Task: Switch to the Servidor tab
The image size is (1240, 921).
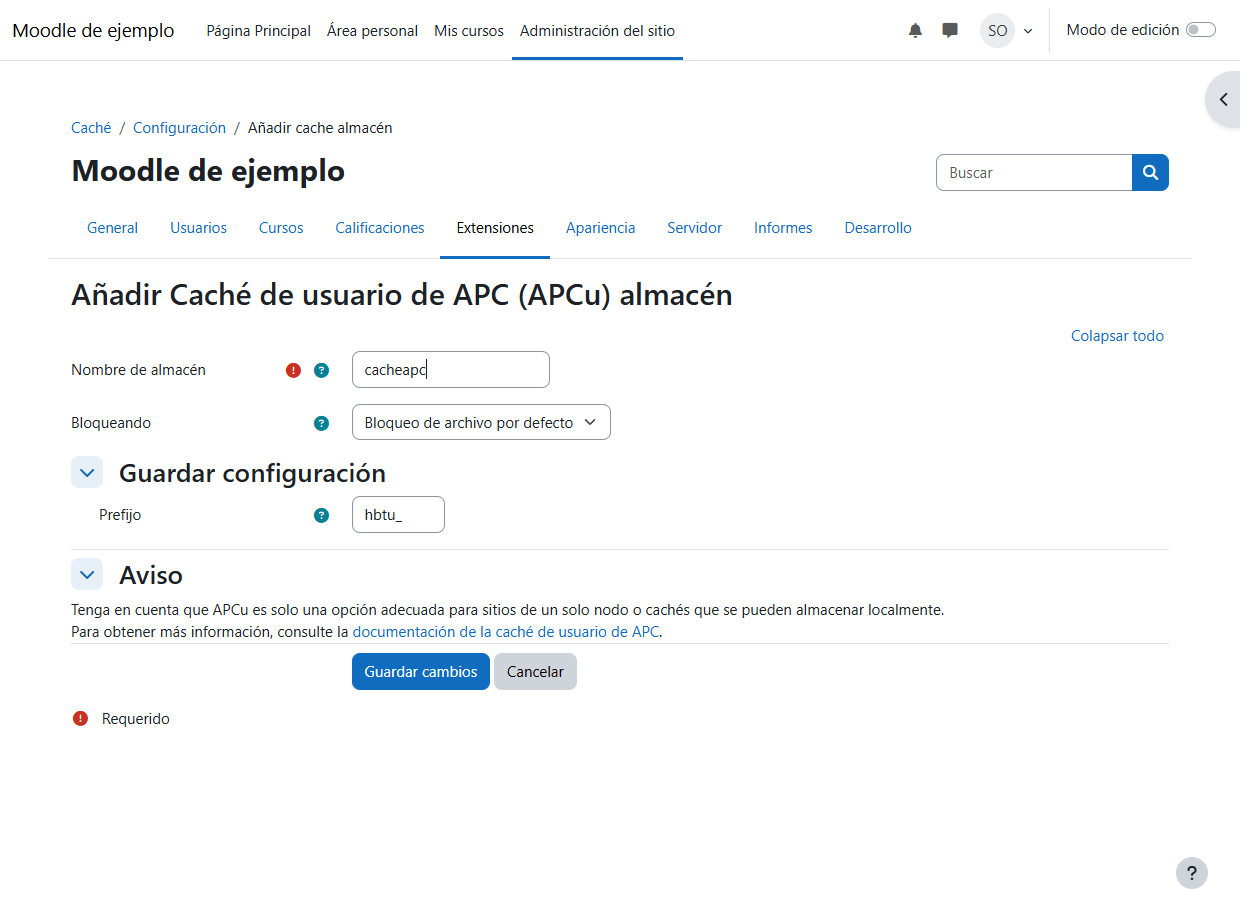Action: pos(694,228)
